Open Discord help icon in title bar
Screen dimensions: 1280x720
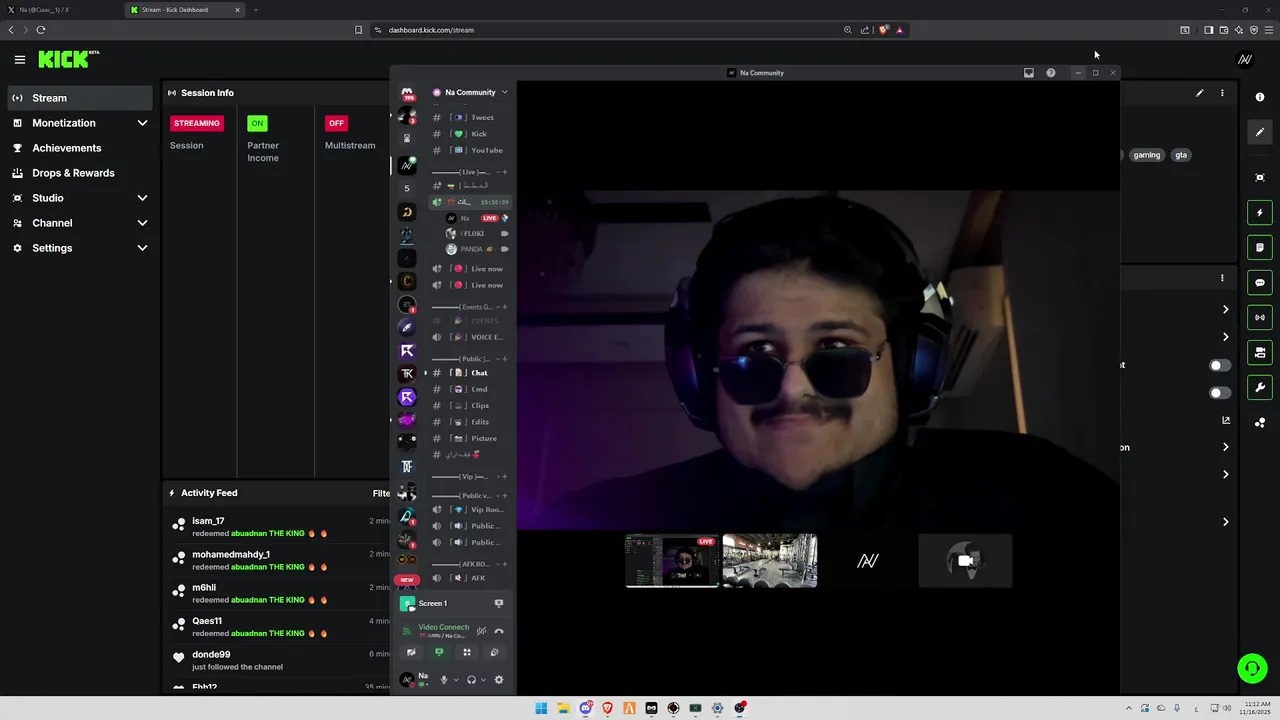pyautogui.click(x=1051, y=73)
